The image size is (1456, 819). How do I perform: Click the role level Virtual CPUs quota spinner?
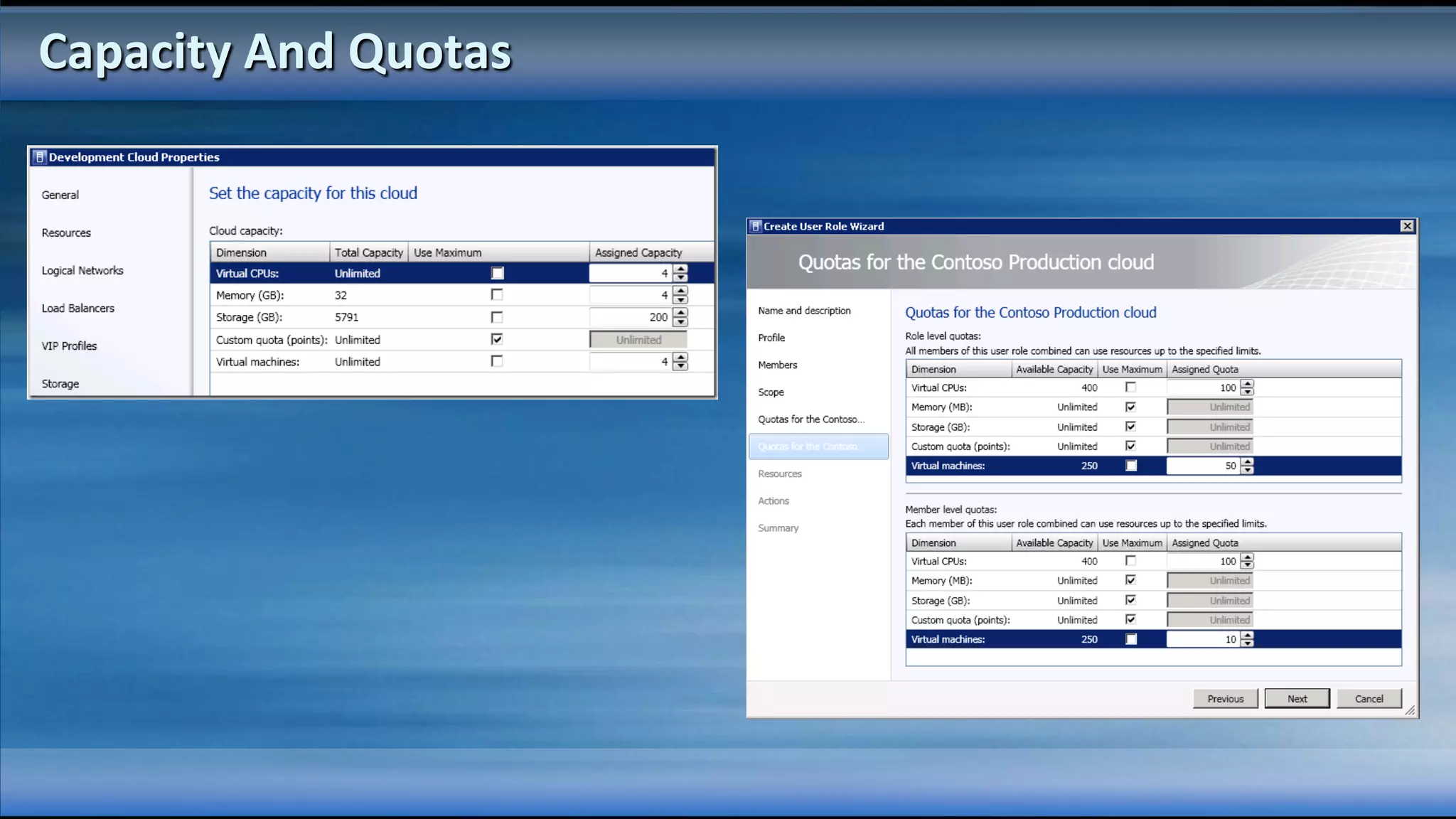click(1247, 387)
